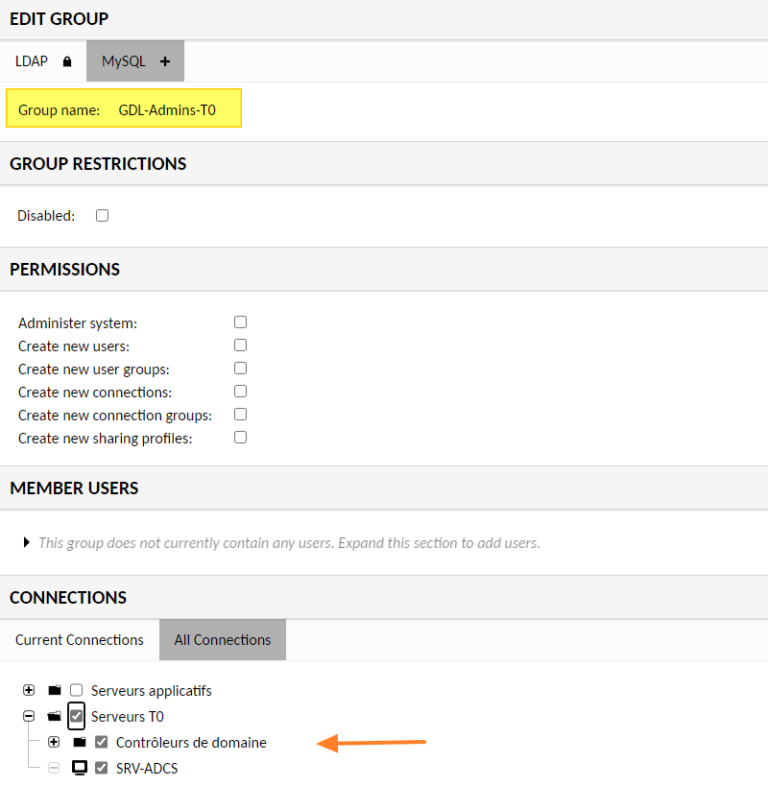The width and height of the screenshot is (768, 810).
Task: Click the monitor icon of SRV-ADCS connection
Action: (x=79, y=768)
